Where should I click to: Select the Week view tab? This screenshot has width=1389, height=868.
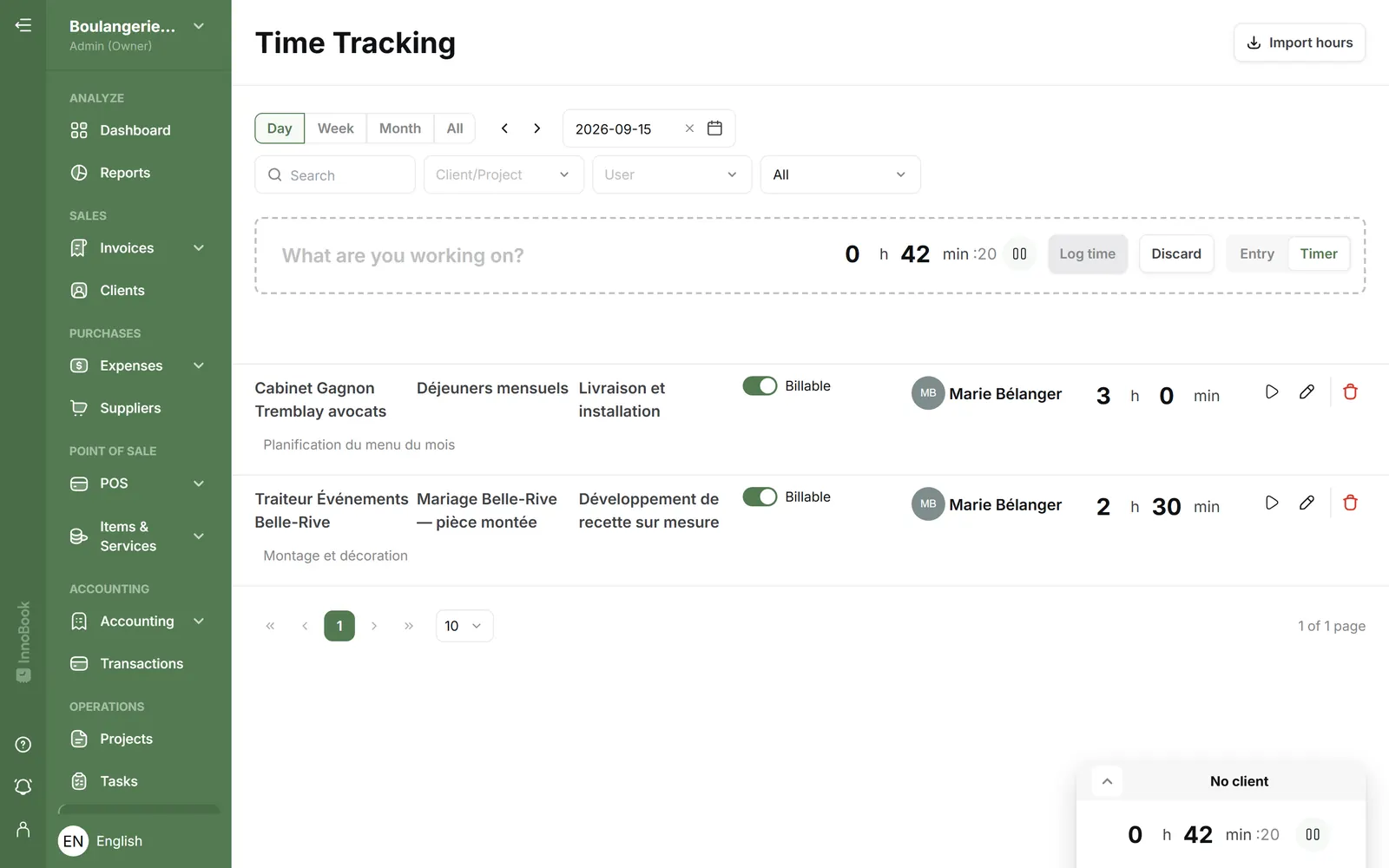335,128
